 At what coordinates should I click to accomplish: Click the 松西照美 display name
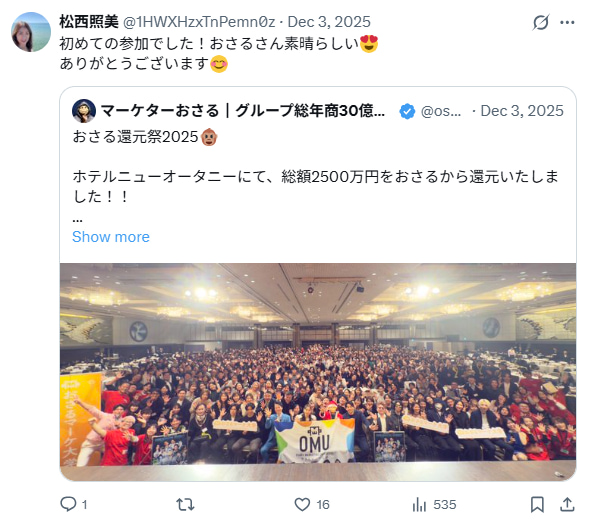point(89,22)
